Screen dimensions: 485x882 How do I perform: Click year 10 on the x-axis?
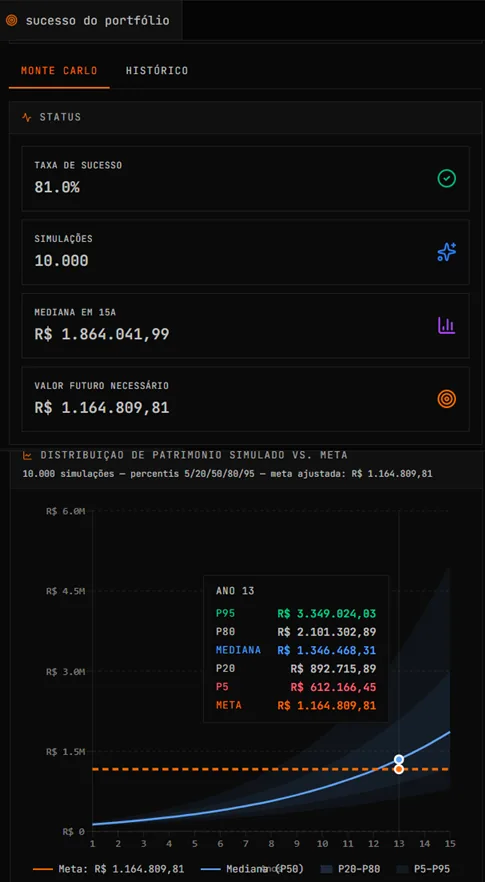pyautogui.click(x=322, y=844)
